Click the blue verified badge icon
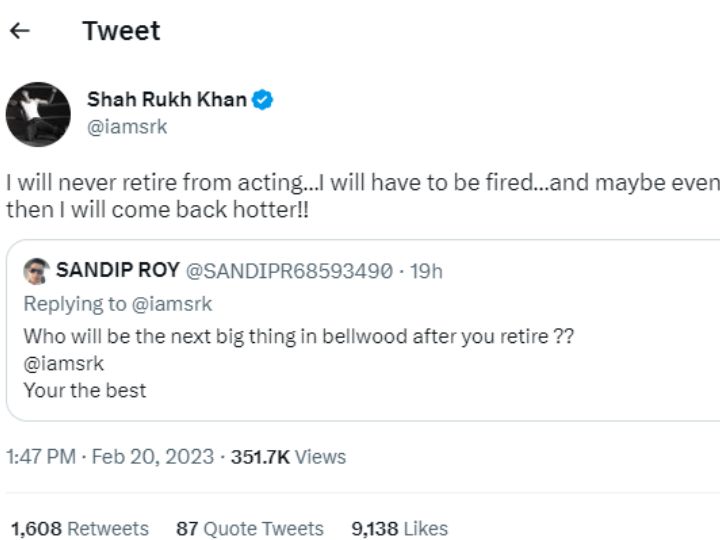720x540 pixels. pyautogui.click(x=262, y=100)
